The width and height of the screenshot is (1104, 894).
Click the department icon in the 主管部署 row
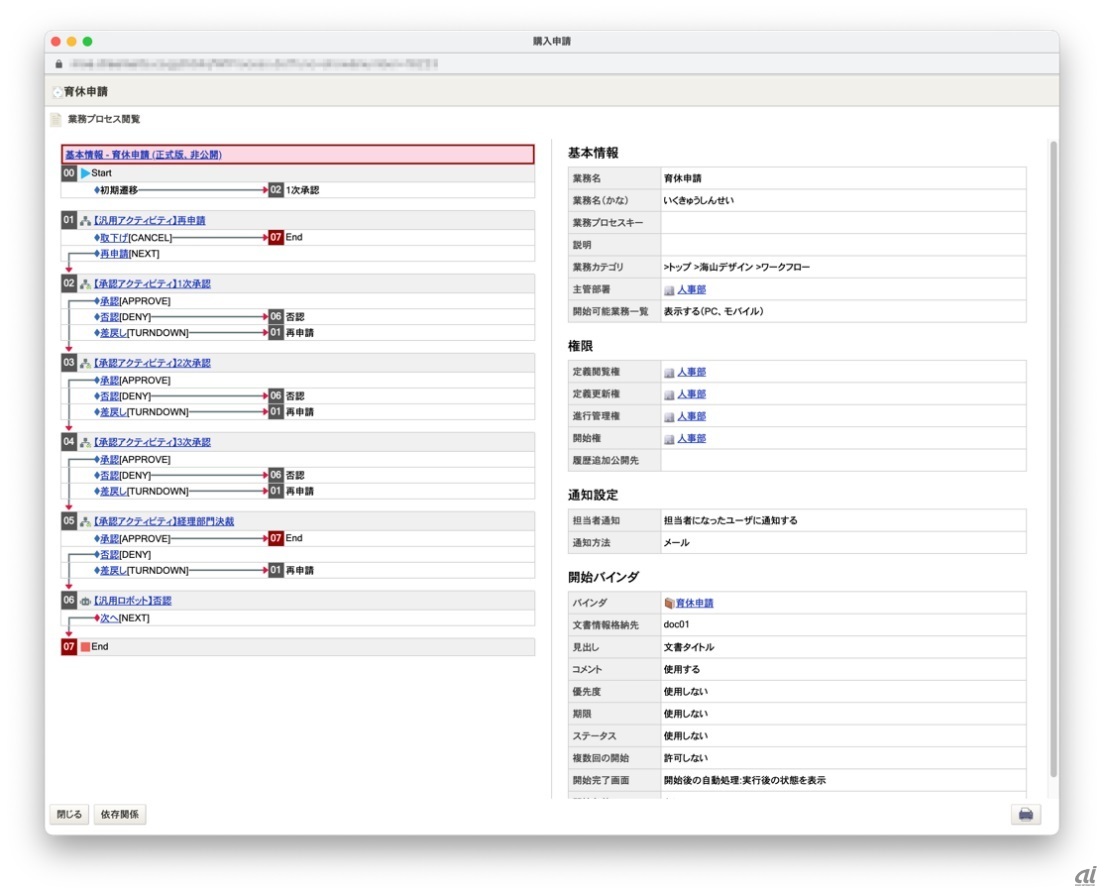(x=669, y=290)
